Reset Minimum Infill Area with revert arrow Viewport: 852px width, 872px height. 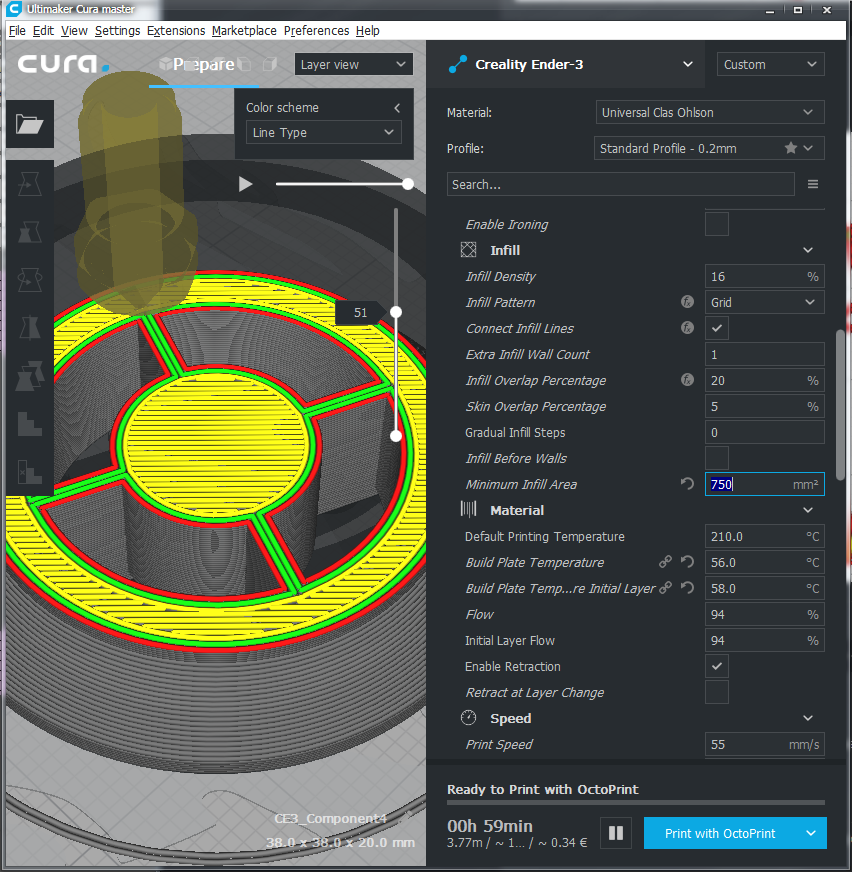[687, 484]
